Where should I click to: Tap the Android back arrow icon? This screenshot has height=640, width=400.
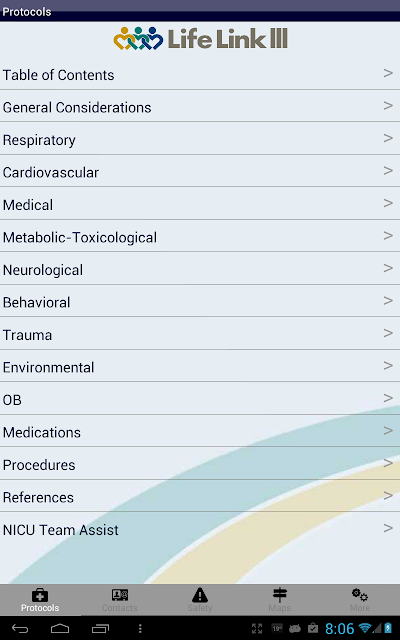20,629
